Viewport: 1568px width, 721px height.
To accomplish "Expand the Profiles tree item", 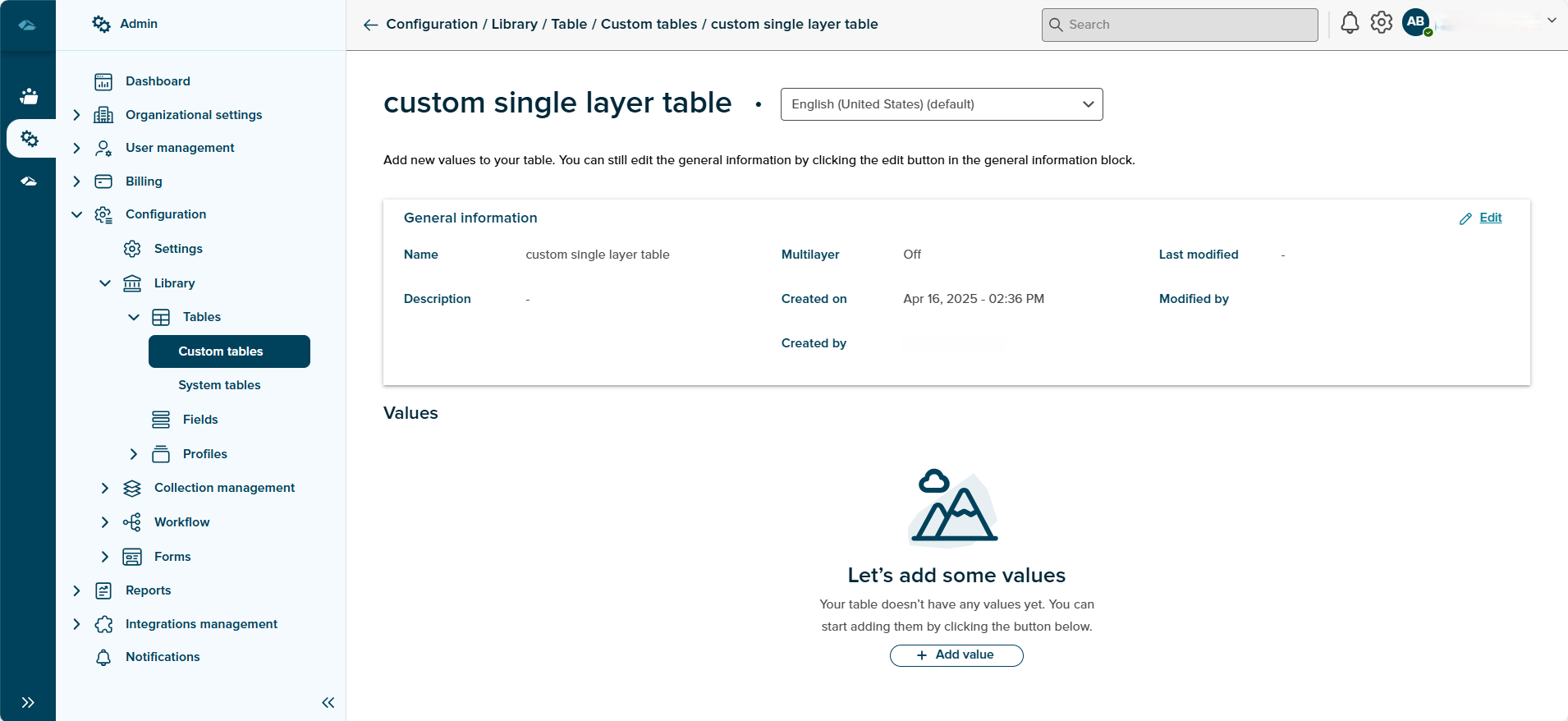I will pyautogui.click(x=134, y=454).
